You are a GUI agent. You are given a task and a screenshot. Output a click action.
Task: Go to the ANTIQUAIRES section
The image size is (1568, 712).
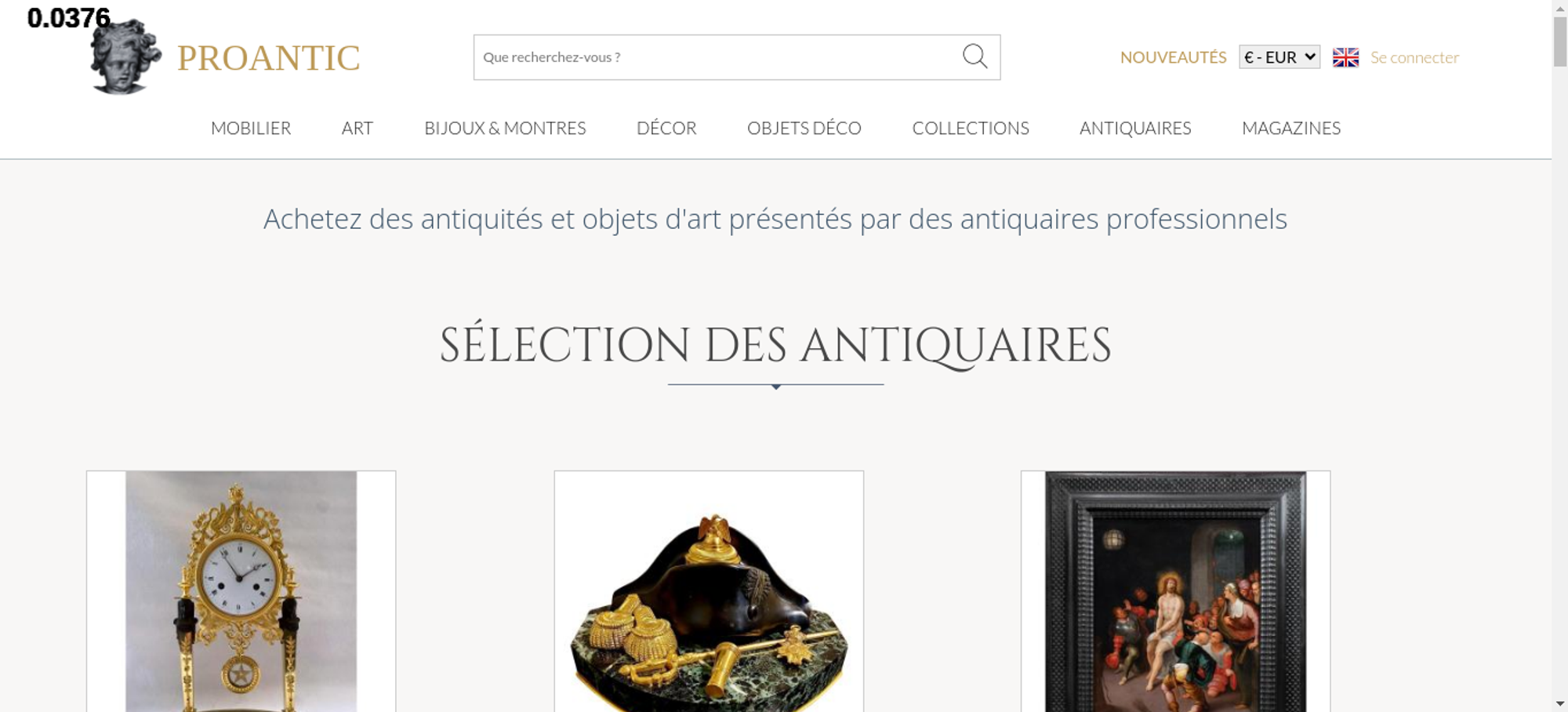(1135, 128)
